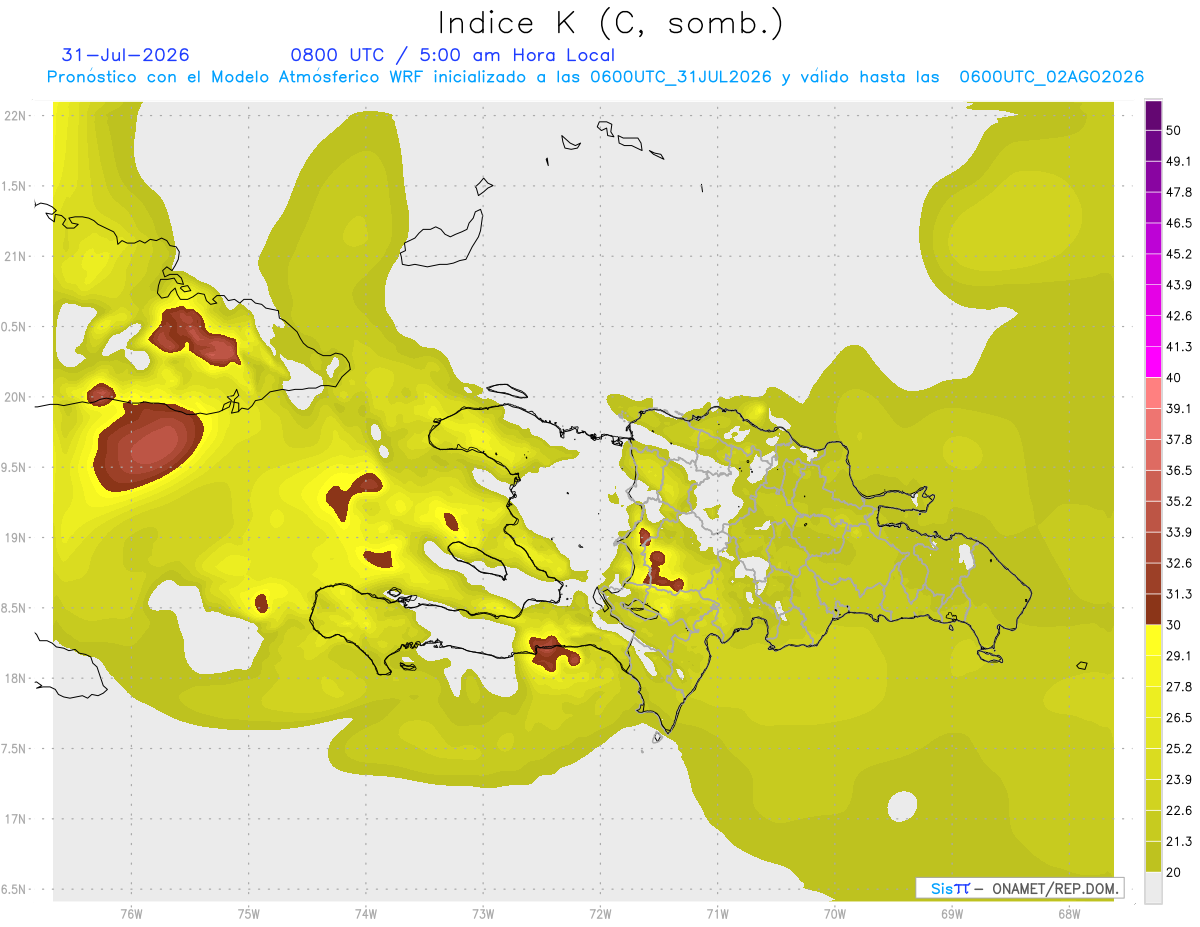1200x927 pixels.
Task: Click the dark purple top band of the color scale
Action: (x=1153, y=115)
